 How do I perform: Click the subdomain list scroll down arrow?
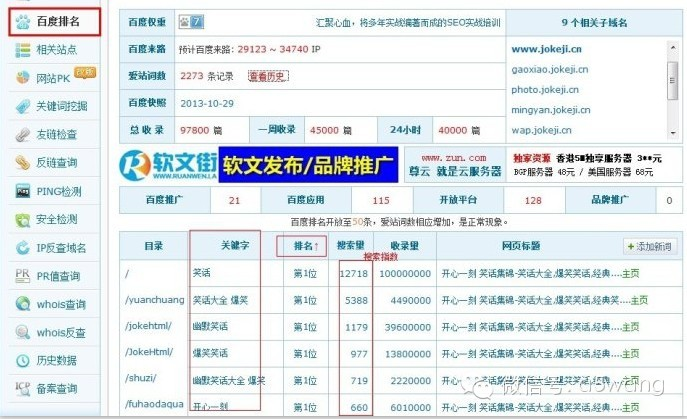(x=673, y=133)
